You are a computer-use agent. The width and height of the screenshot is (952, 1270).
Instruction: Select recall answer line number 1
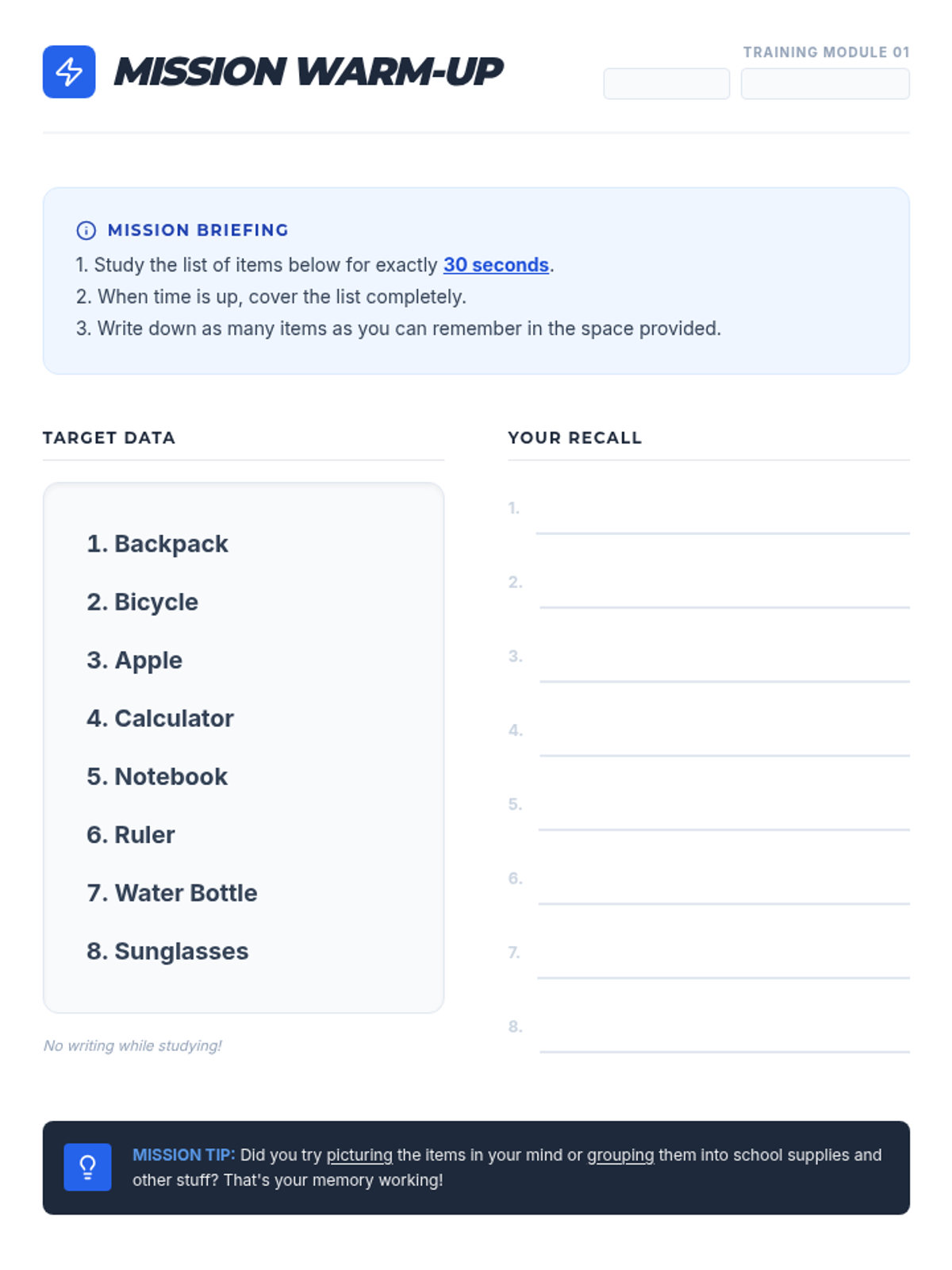722,518
